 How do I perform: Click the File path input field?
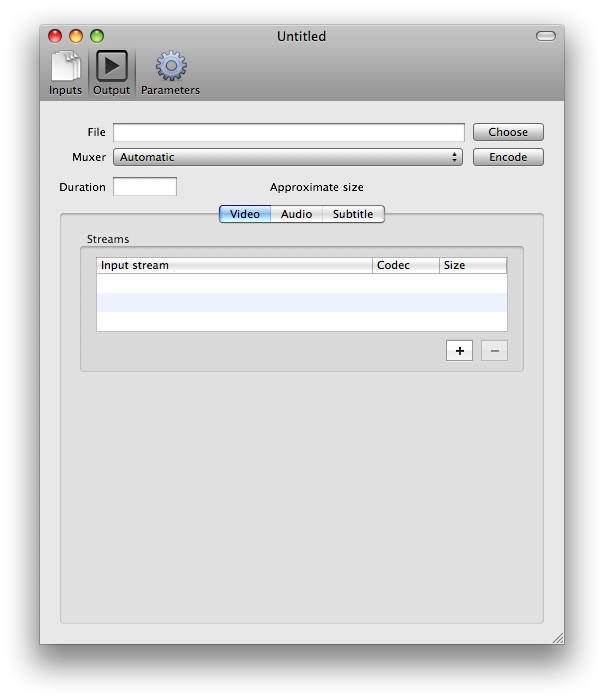coord(289,132)
